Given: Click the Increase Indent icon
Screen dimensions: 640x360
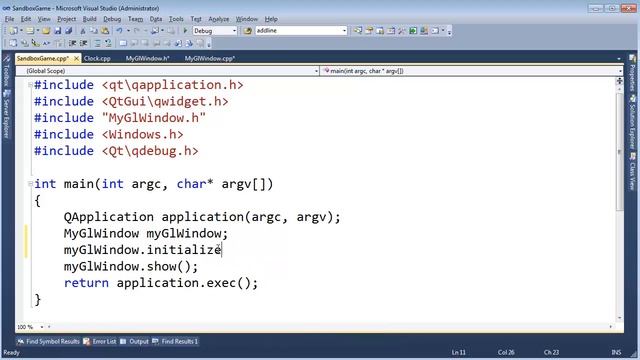Looking at the screenshot, I should (x=83, y=43).
